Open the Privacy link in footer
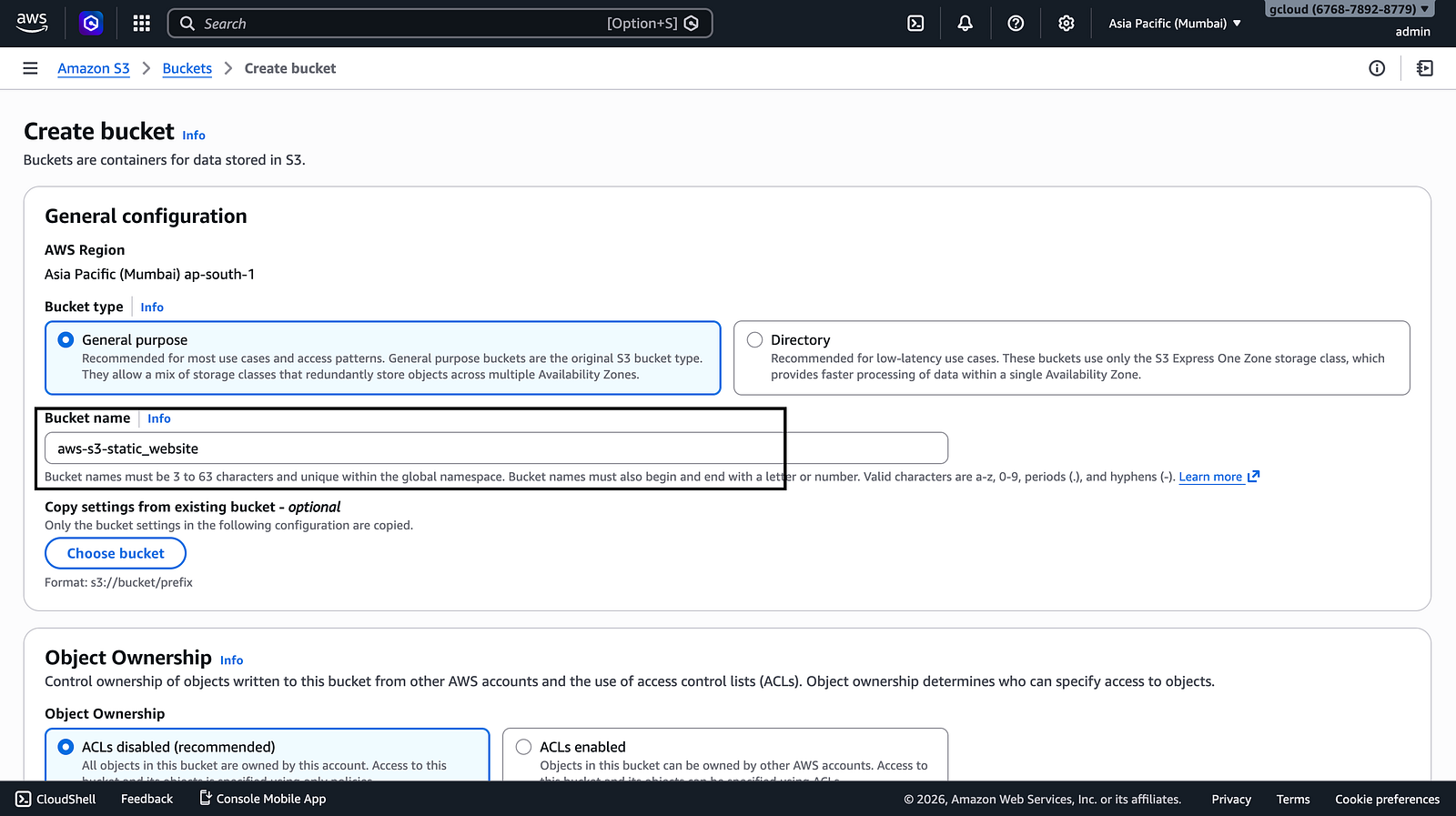 click(x=1231, y=799)
